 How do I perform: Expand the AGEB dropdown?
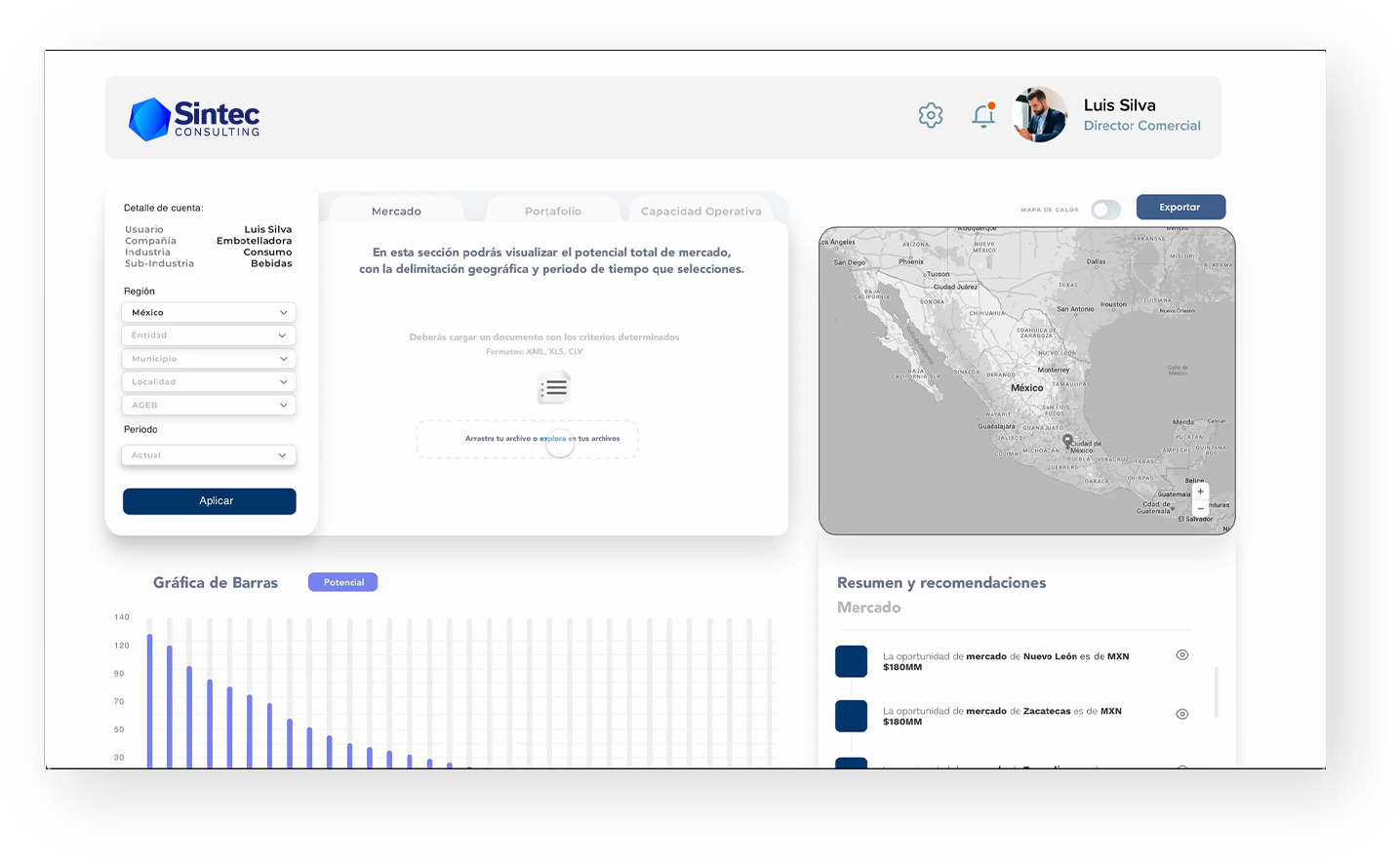tap(209, 405)
